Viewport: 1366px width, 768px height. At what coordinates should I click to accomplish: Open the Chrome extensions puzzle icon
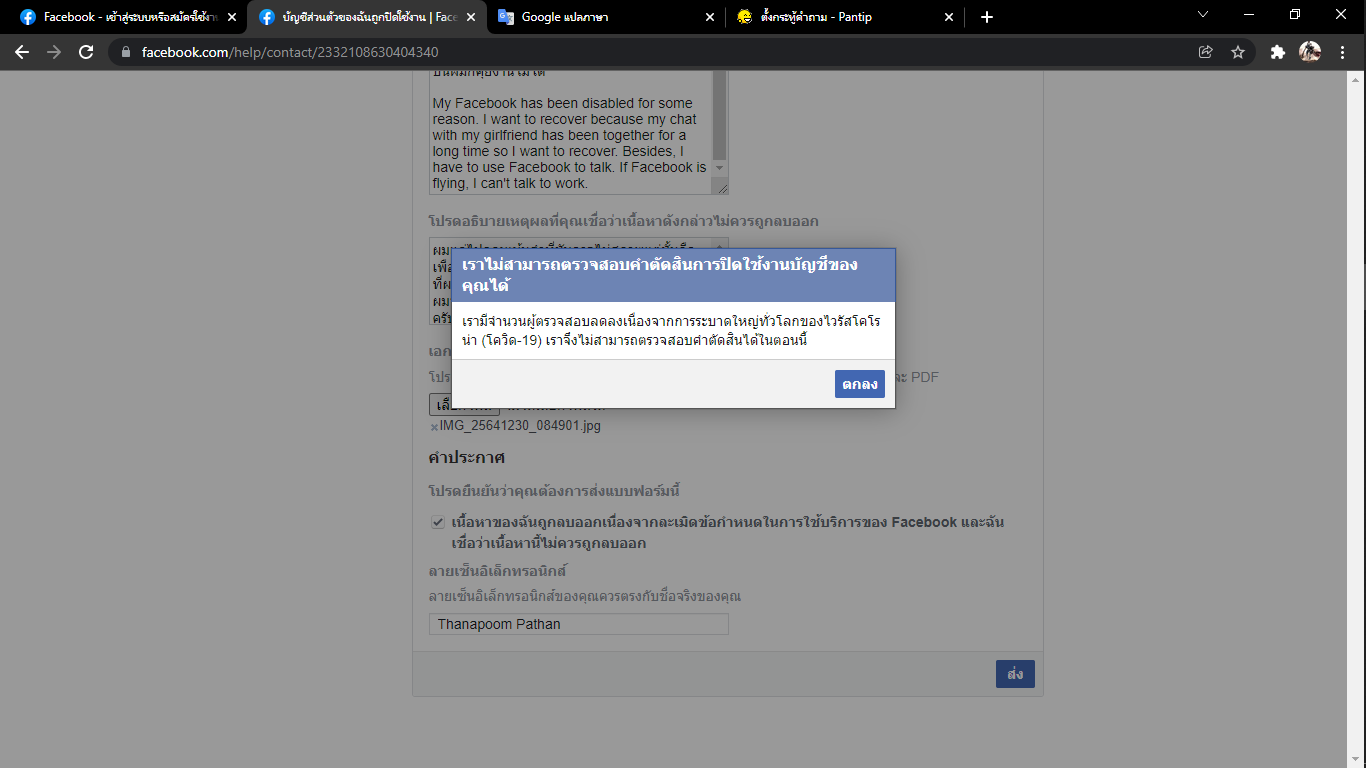coord(1278,52)
